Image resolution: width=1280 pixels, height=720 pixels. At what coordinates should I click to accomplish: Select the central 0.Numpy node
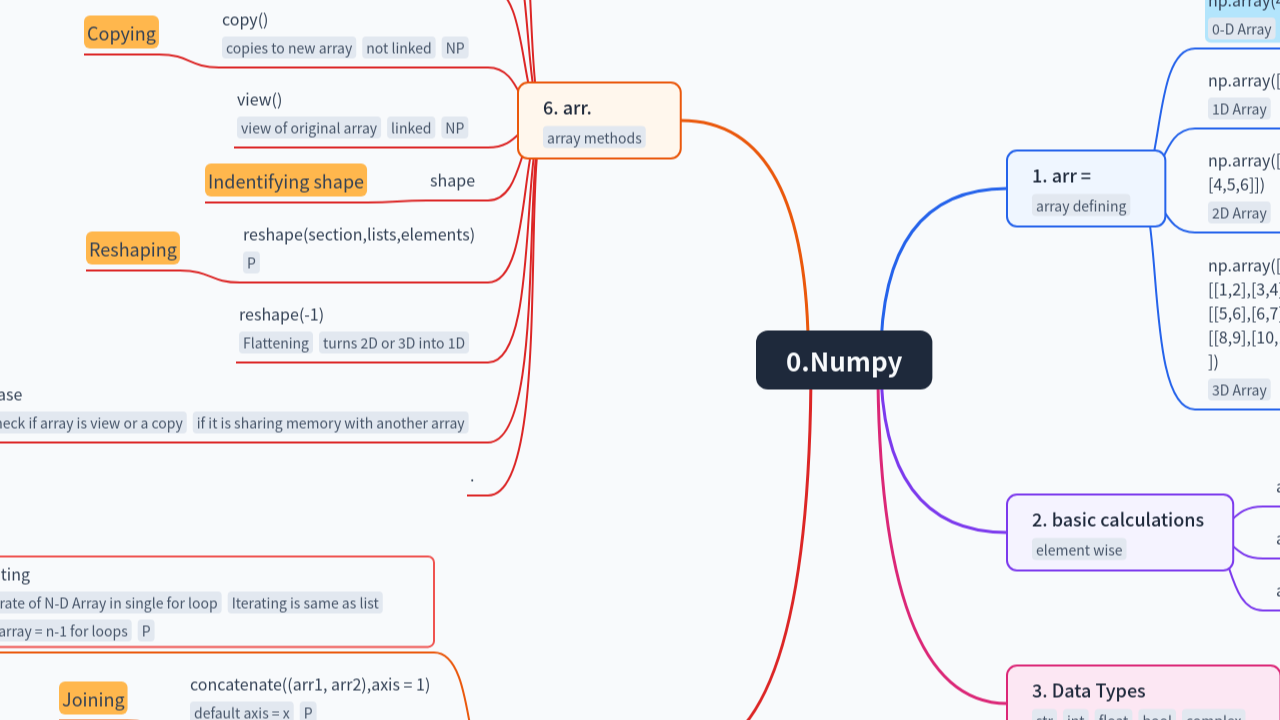[844, 360]
